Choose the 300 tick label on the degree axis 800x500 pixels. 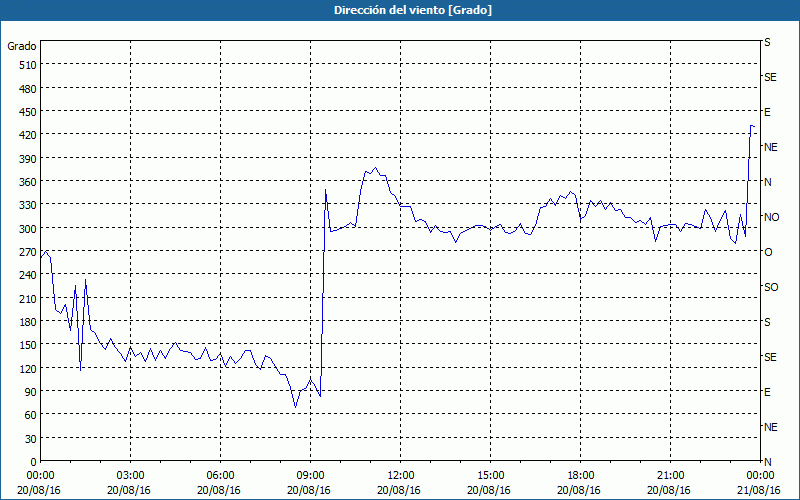click(28, 229)
